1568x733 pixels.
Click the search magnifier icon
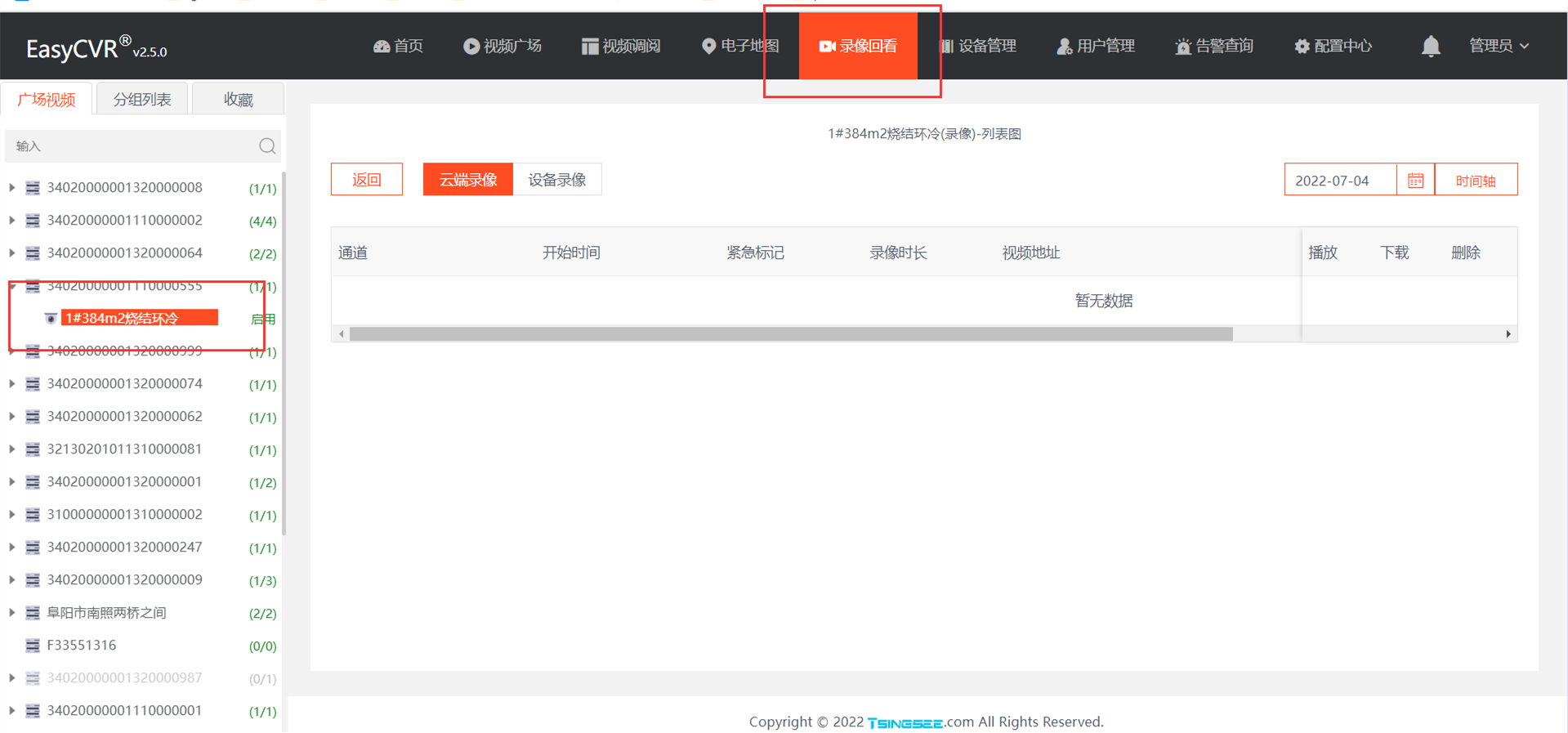point(267,146)
